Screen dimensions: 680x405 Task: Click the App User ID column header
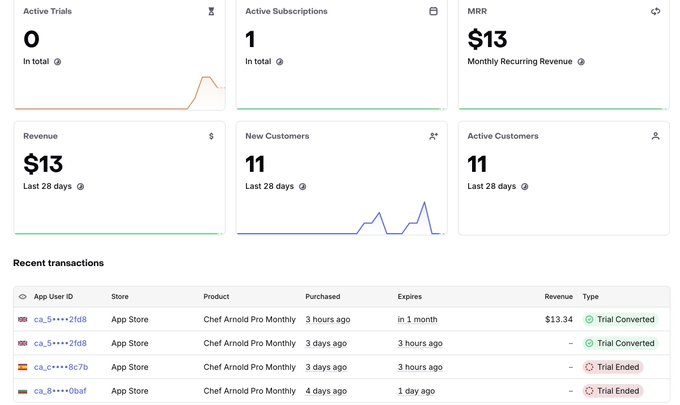point(53,297)
